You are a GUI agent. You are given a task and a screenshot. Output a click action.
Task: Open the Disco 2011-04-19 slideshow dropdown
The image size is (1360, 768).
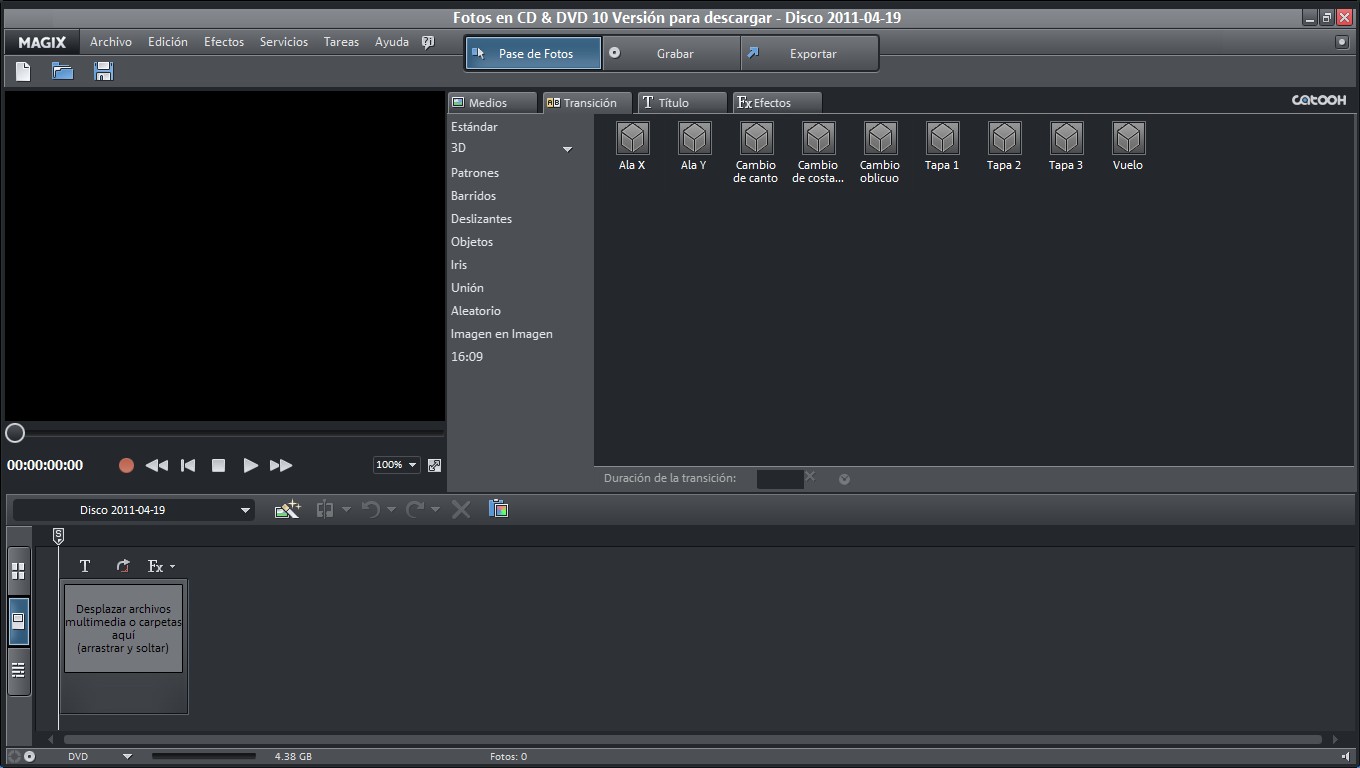[134, 510]
